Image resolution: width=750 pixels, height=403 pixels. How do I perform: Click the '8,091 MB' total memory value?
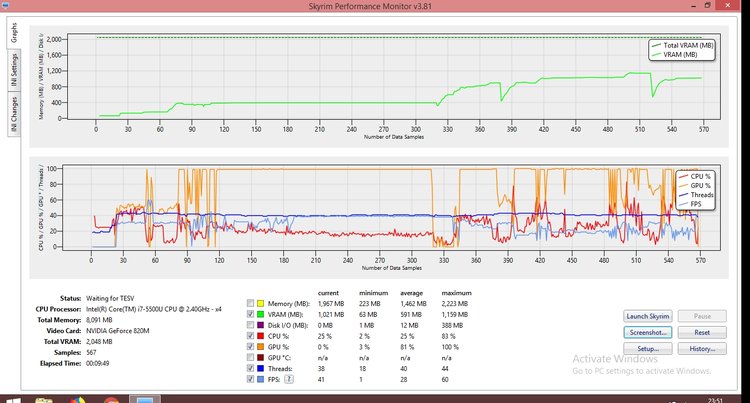coord(99,320)
